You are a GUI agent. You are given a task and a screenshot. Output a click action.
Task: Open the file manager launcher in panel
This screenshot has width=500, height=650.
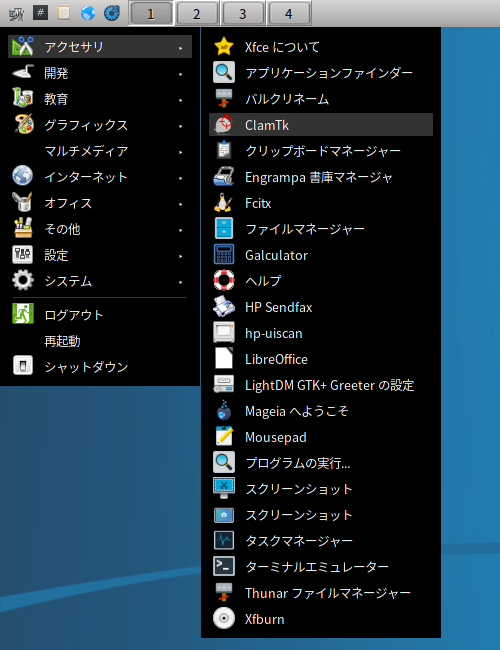point(63,13)
